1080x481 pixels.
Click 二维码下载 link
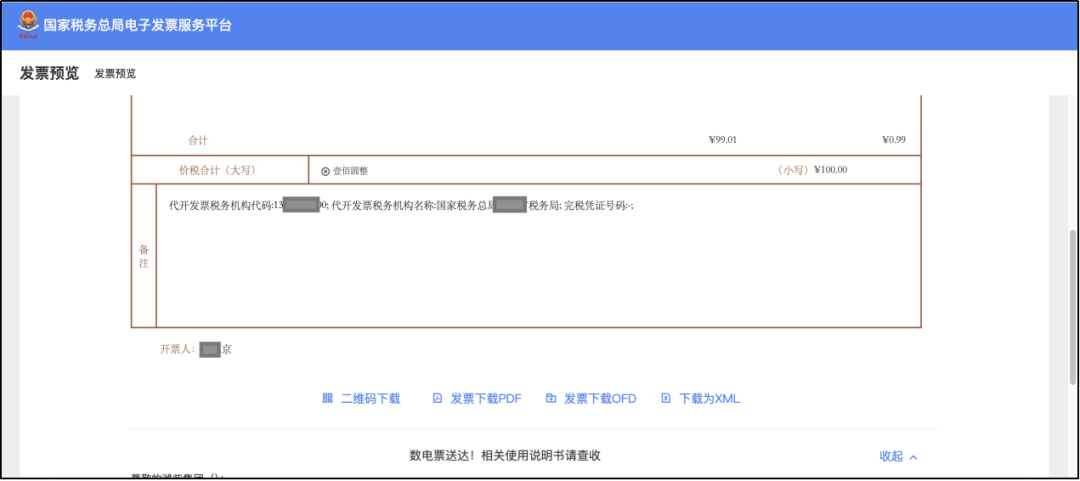pos(371,398)
